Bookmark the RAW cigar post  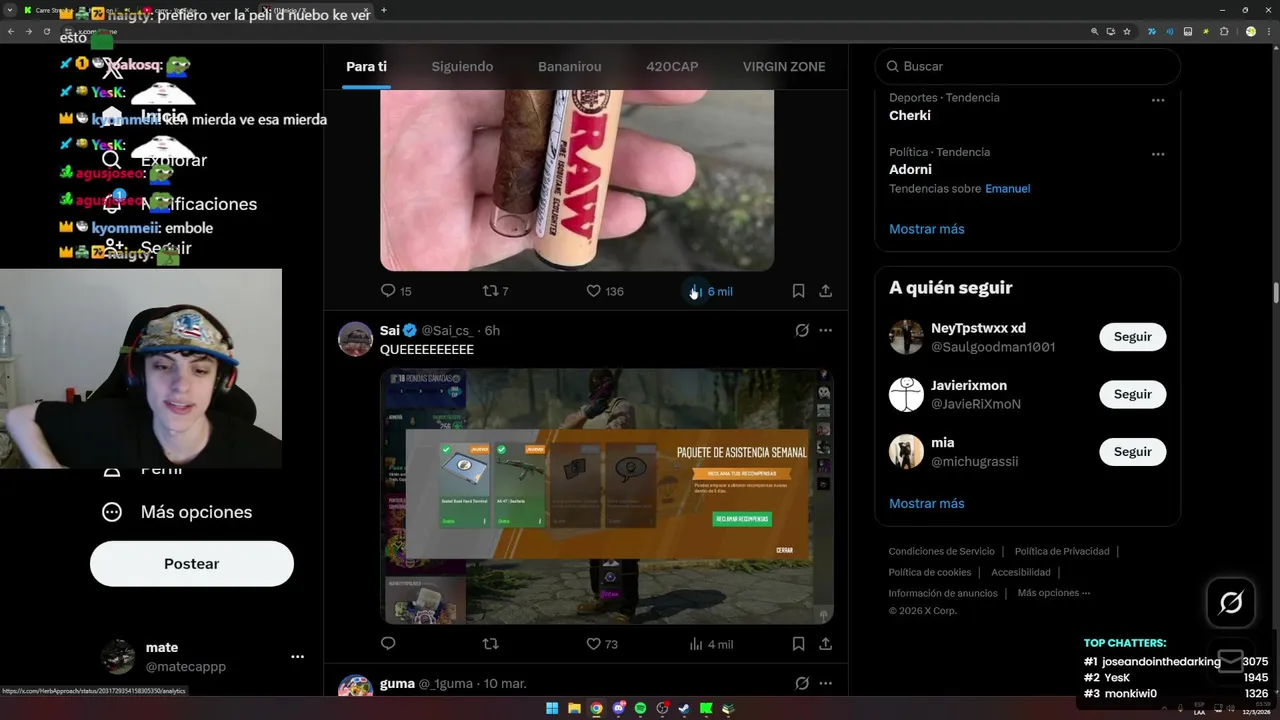click(798, 291)
